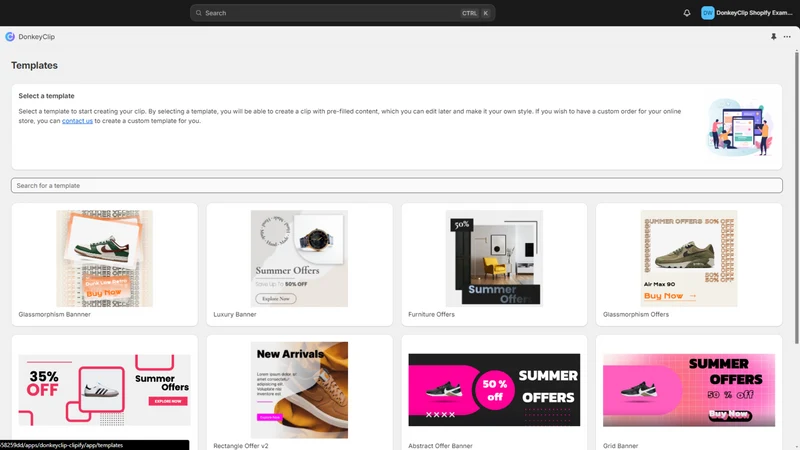Select the Abstract Offer Banner template thumbnail
The image size is (800, 450).
pos(494,390)
